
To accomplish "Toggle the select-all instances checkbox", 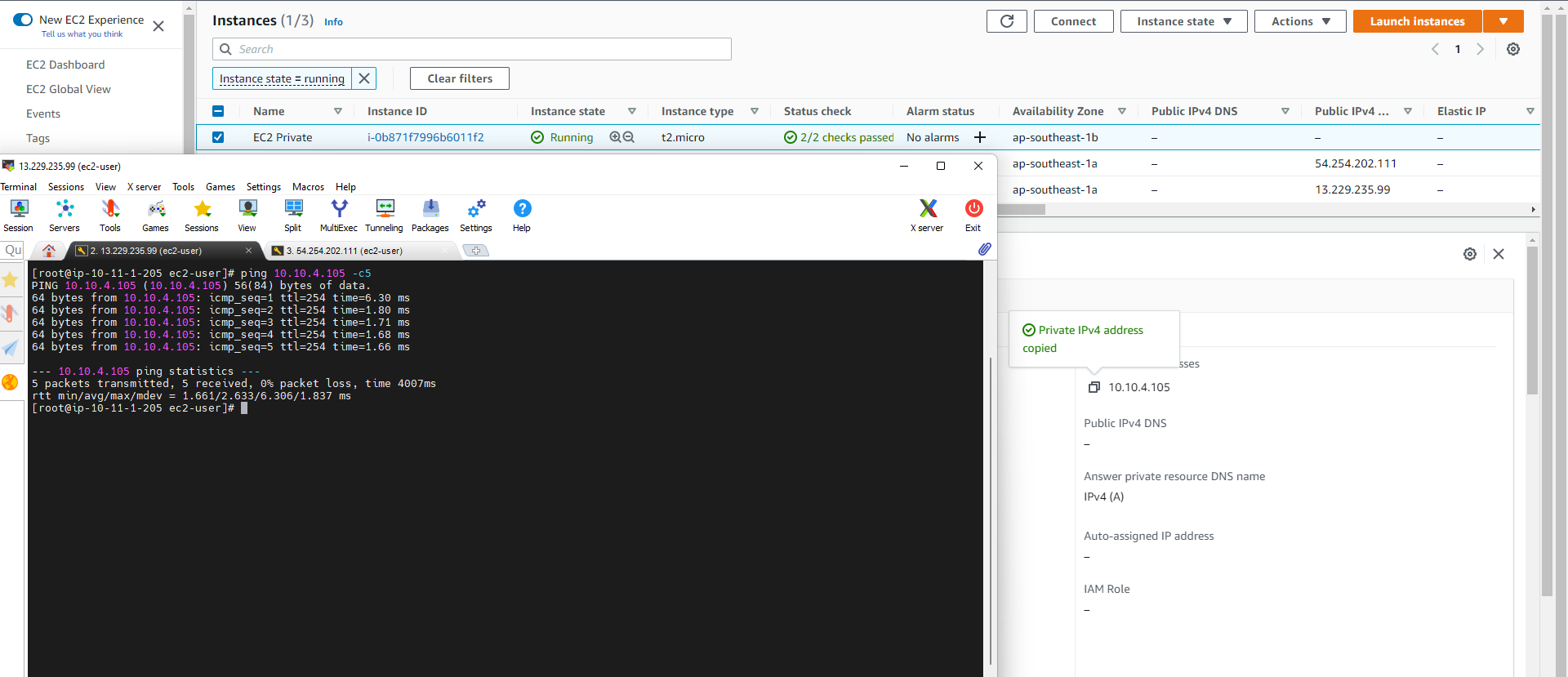I will coord(218,111).
